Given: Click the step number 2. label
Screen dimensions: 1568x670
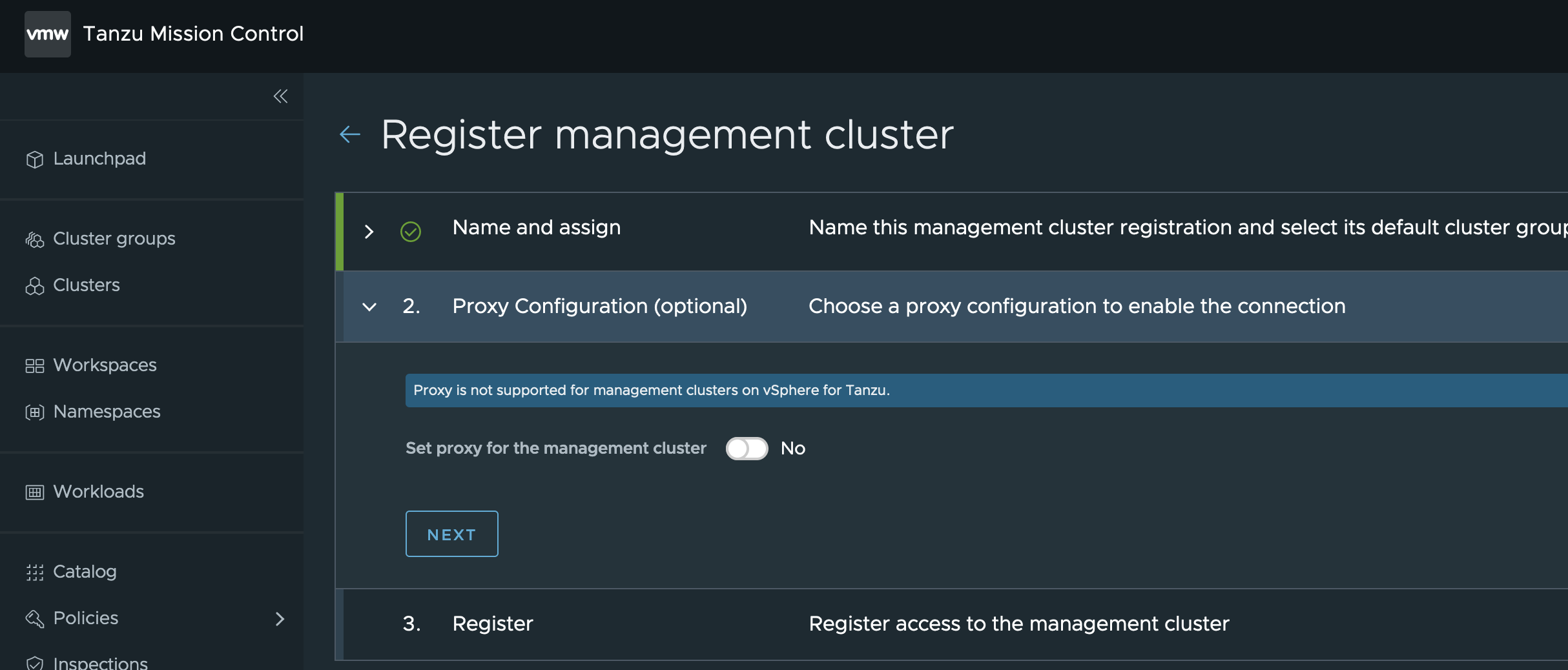Looking at the screenshot, I should pos(411,306).
